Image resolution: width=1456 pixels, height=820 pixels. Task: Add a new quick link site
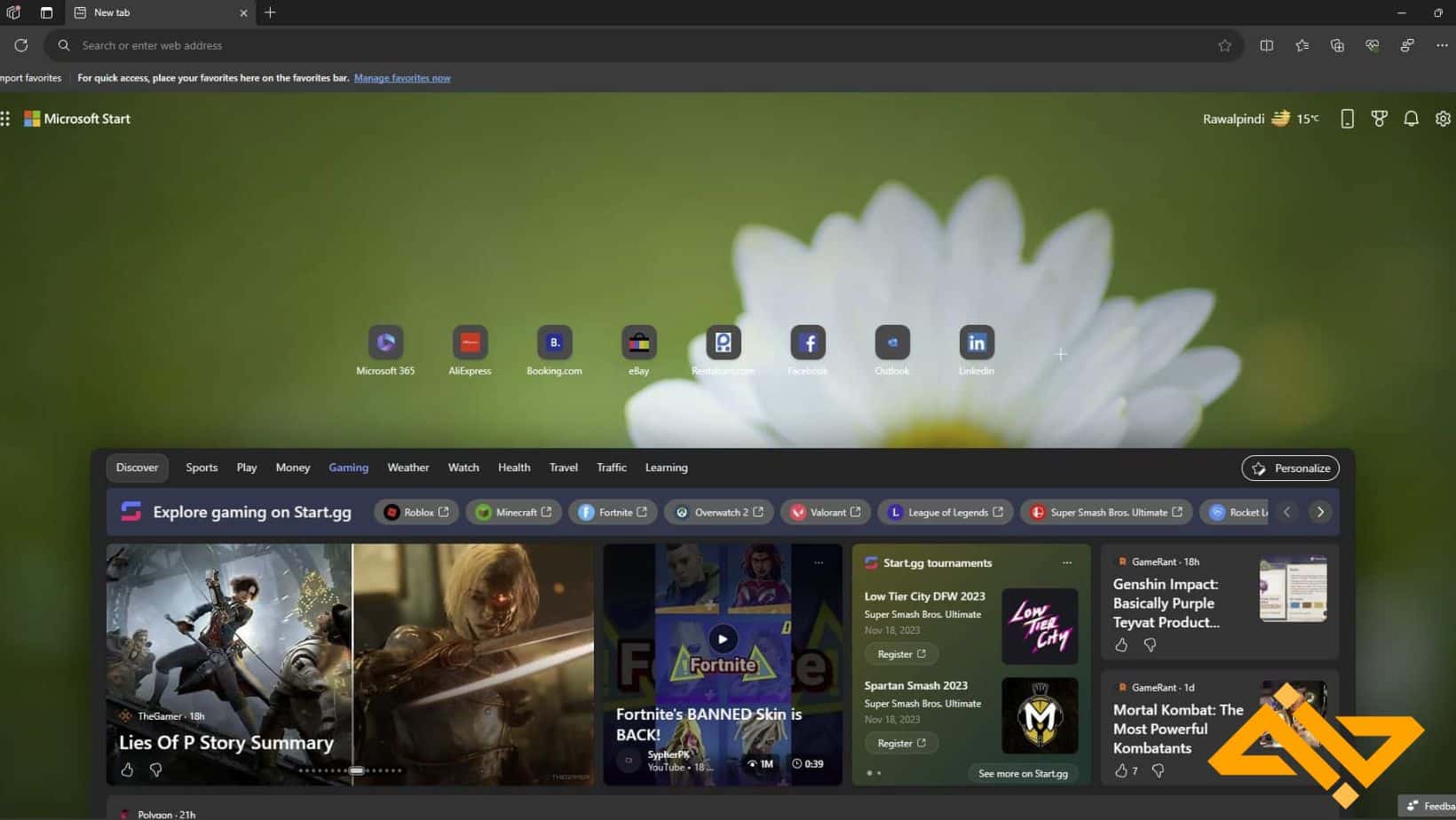pyautogui.click(x=1061, y=354)
